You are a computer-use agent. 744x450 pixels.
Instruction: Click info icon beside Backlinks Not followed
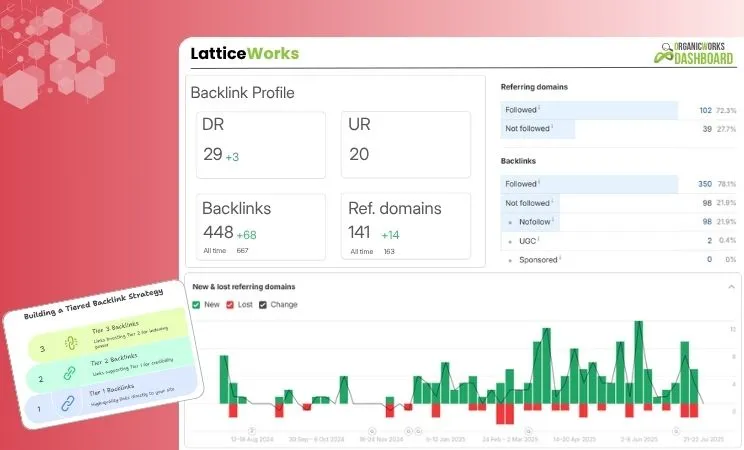click(x=552, y=201)
